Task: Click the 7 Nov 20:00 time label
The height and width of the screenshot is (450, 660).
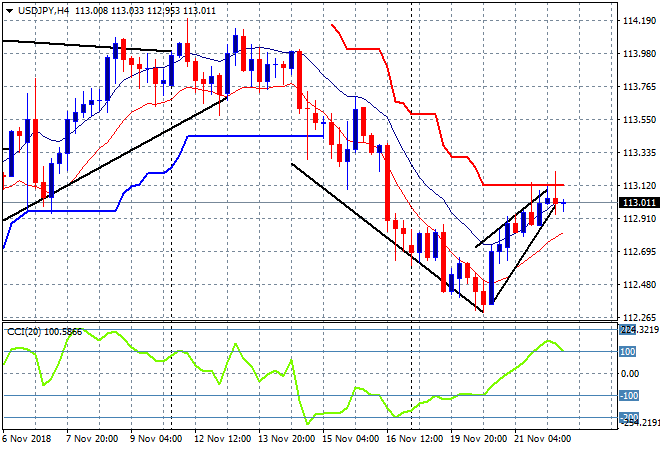Action: tap(92, 439)
